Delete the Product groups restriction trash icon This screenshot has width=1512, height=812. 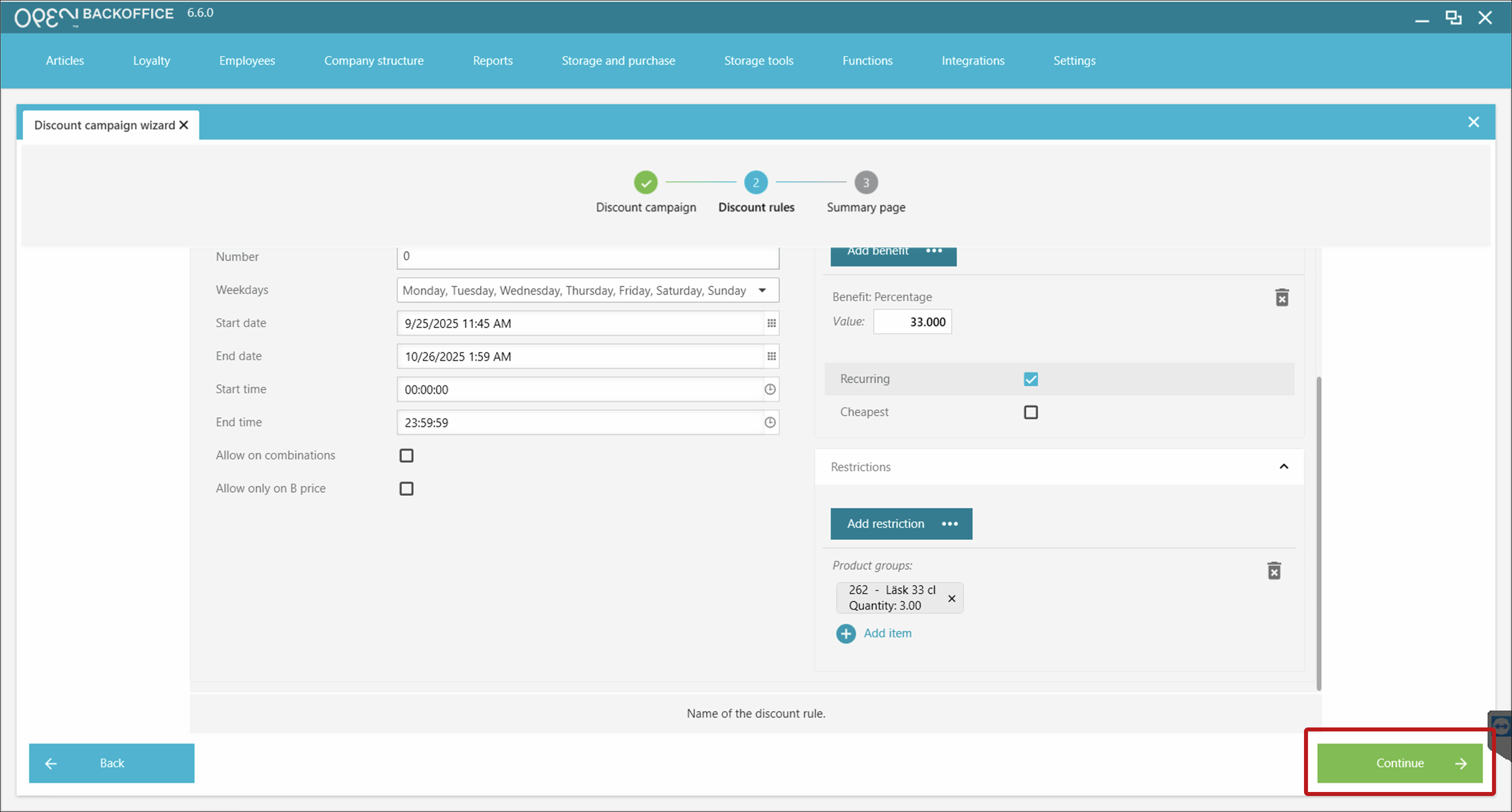1273,571
